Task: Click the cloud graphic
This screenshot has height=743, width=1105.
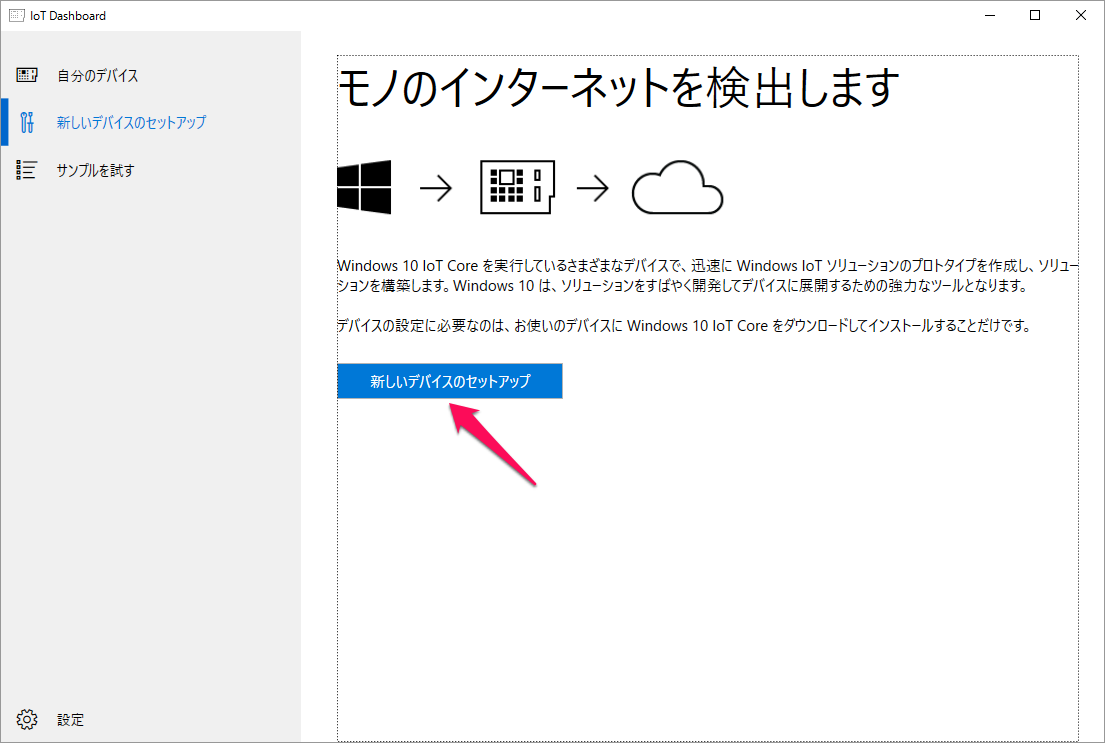Action: 677,187
